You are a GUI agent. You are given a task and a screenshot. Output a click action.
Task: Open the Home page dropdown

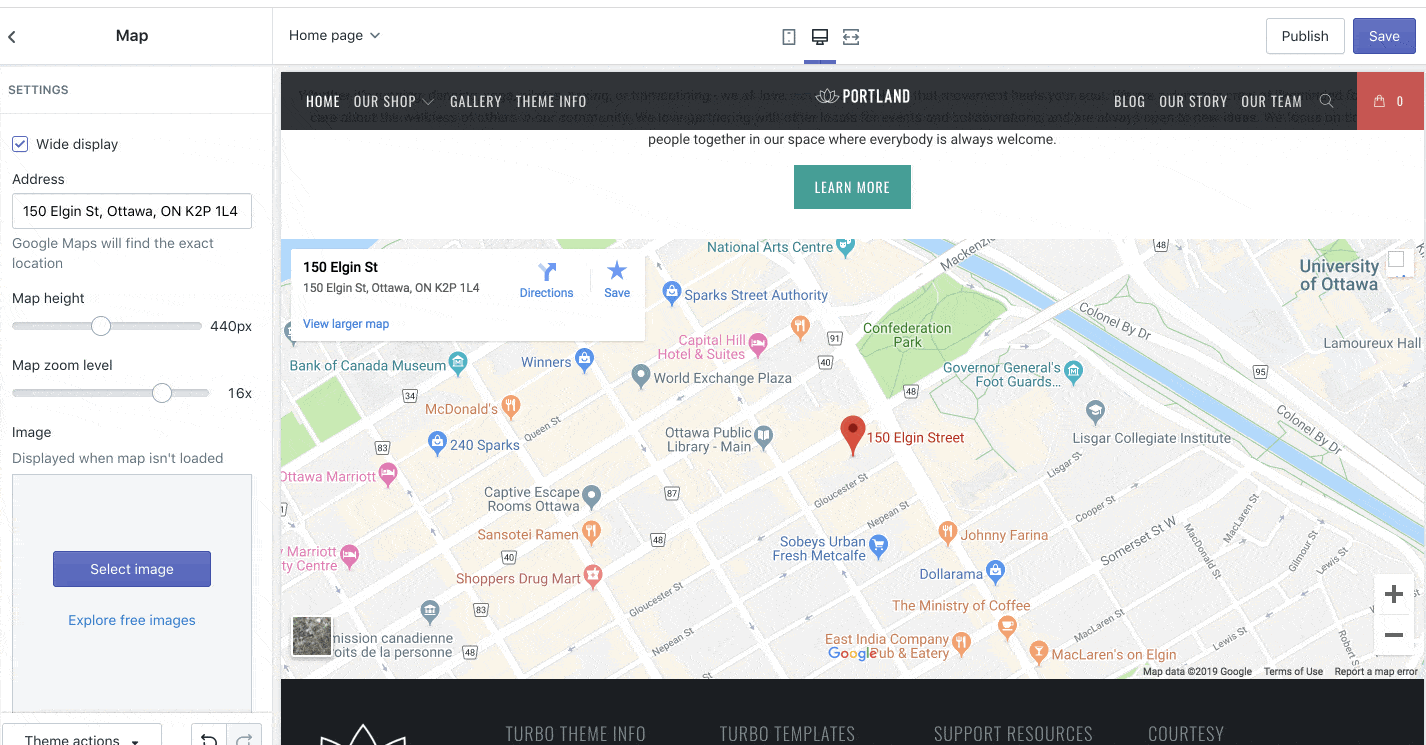coord(334,35)
